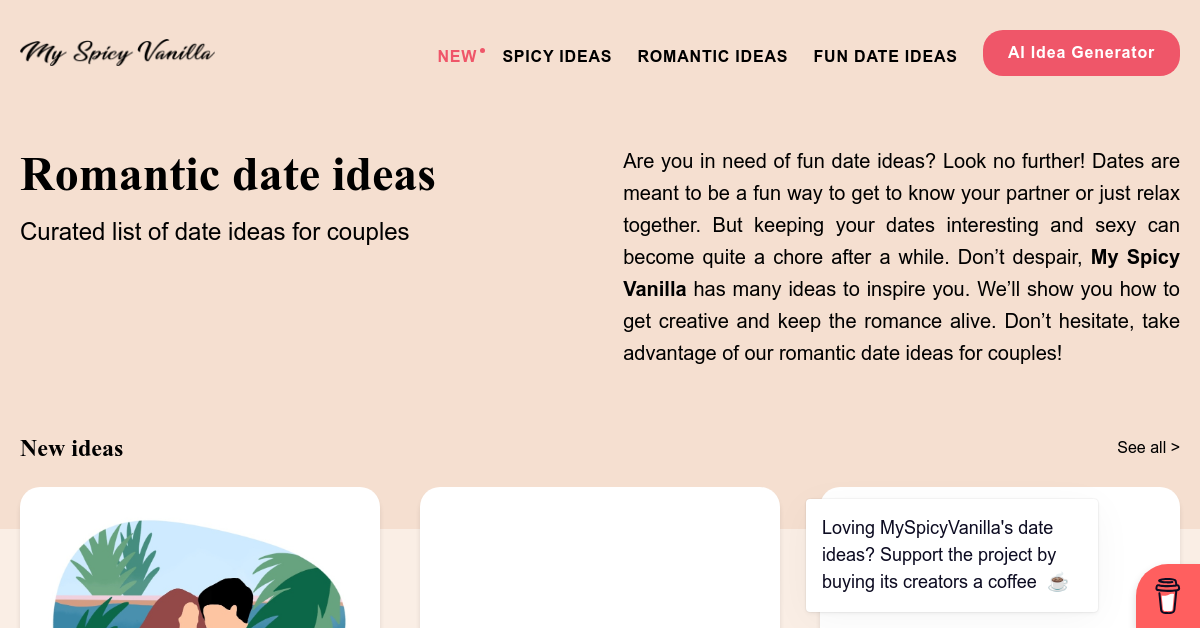This screenshot has width=1200, height=628.
Task: Click the Curated list subtitle text
Action: pyautogui.click(x=214, y=232)
